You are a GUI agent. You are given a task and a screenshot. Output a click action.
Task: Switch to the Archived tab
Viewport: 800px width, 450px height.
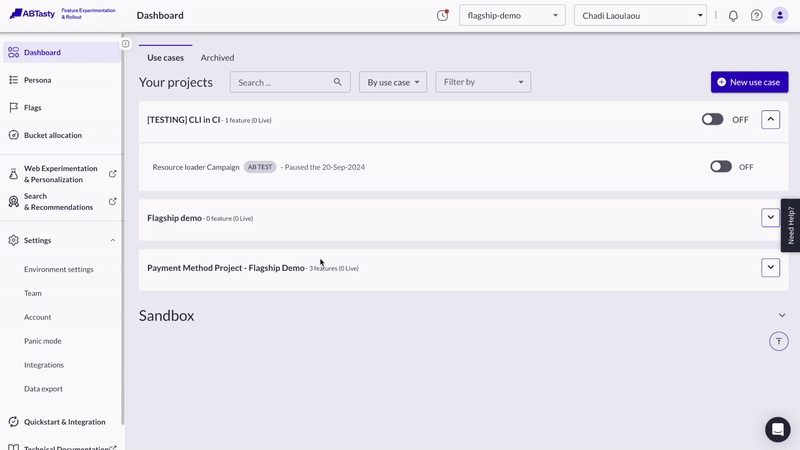[217, 58]
